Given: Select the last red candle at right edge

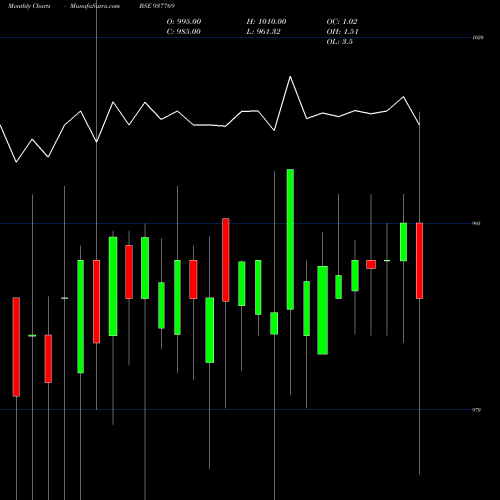Looking at the screenshot, I should pos(419,261).
